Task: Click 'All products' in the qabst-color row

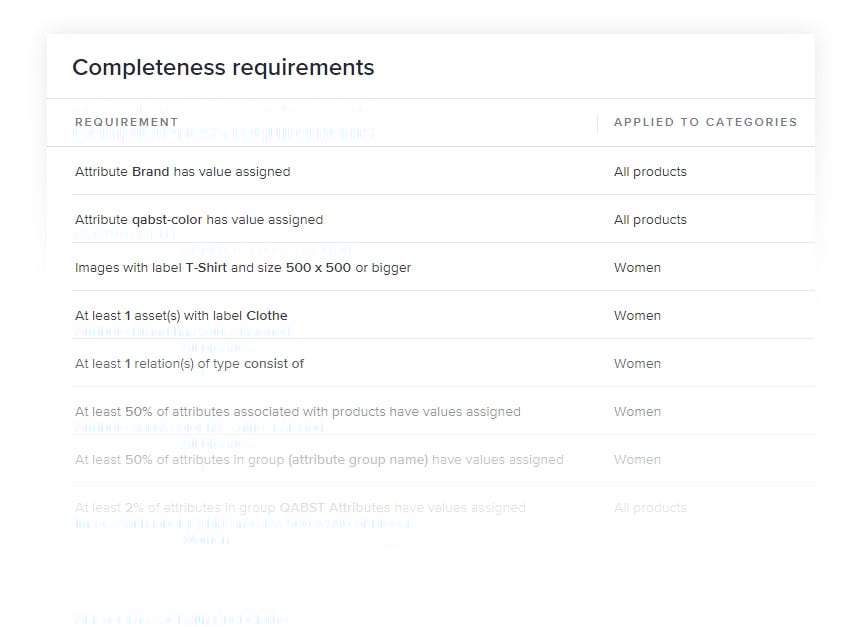Action: point(650,220)
